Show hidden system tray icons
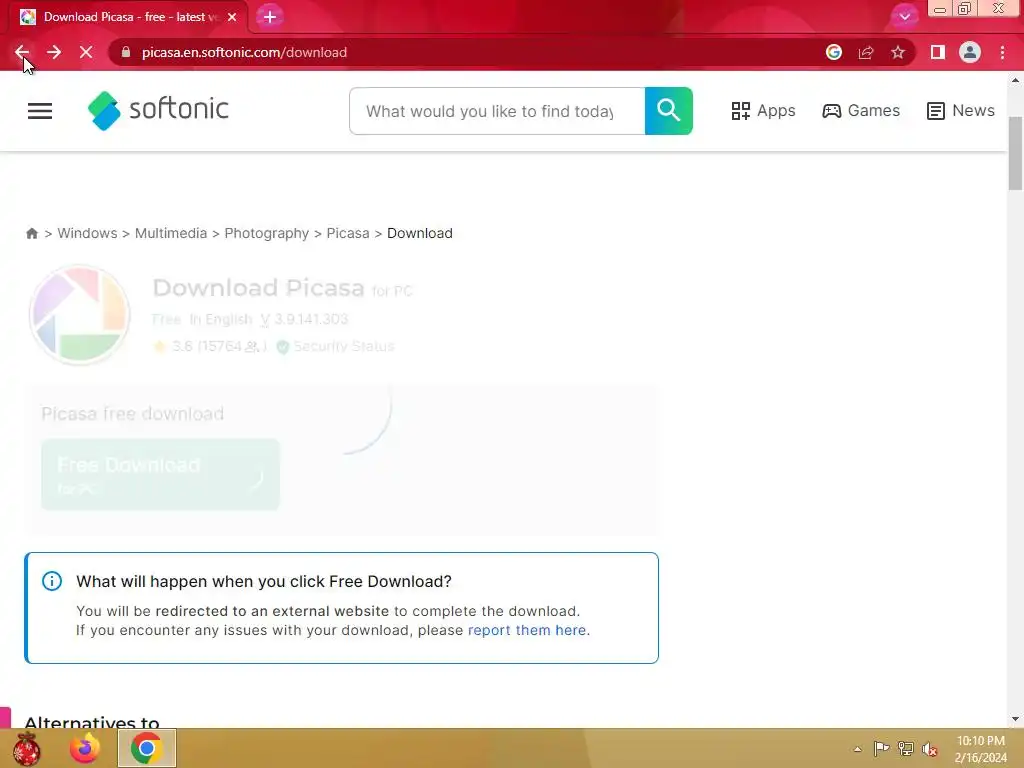Screen dimensions: 1024x768 point(857,749)
